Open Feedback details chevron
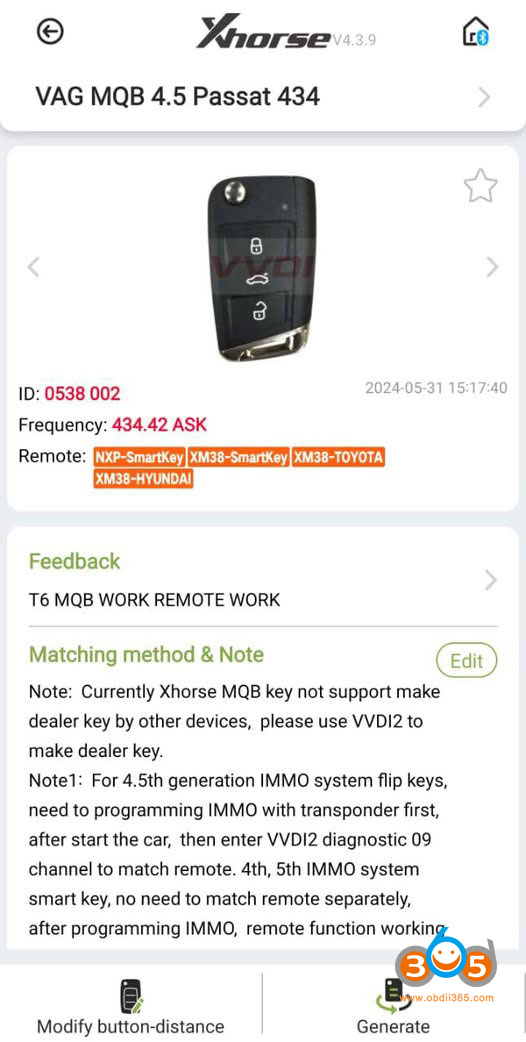The width and height of the screenshot is (526, 1042). pyautogui.click(x=491, y=580)
